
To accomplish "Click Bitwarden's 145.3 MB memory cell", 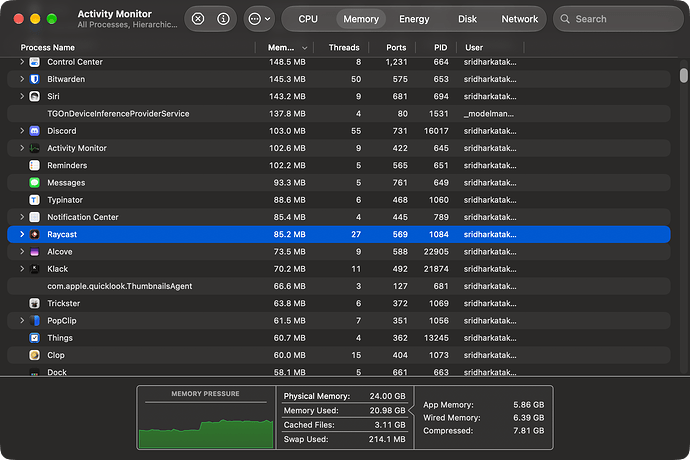I will pos(287,79).
